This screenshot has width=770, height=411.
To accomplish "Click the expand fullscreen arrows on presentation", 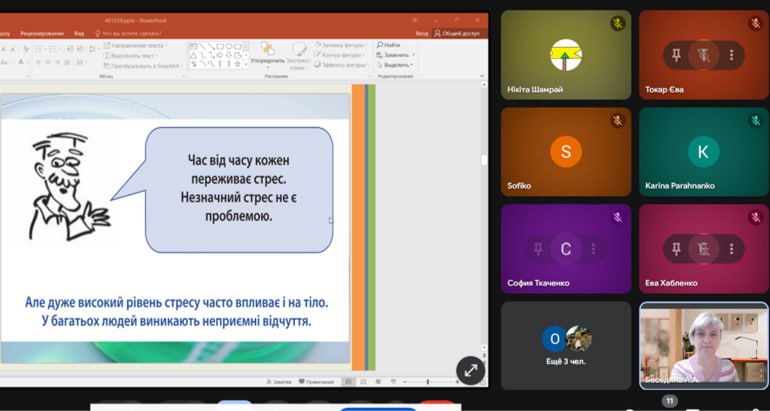I will click(x=470, y=370).
